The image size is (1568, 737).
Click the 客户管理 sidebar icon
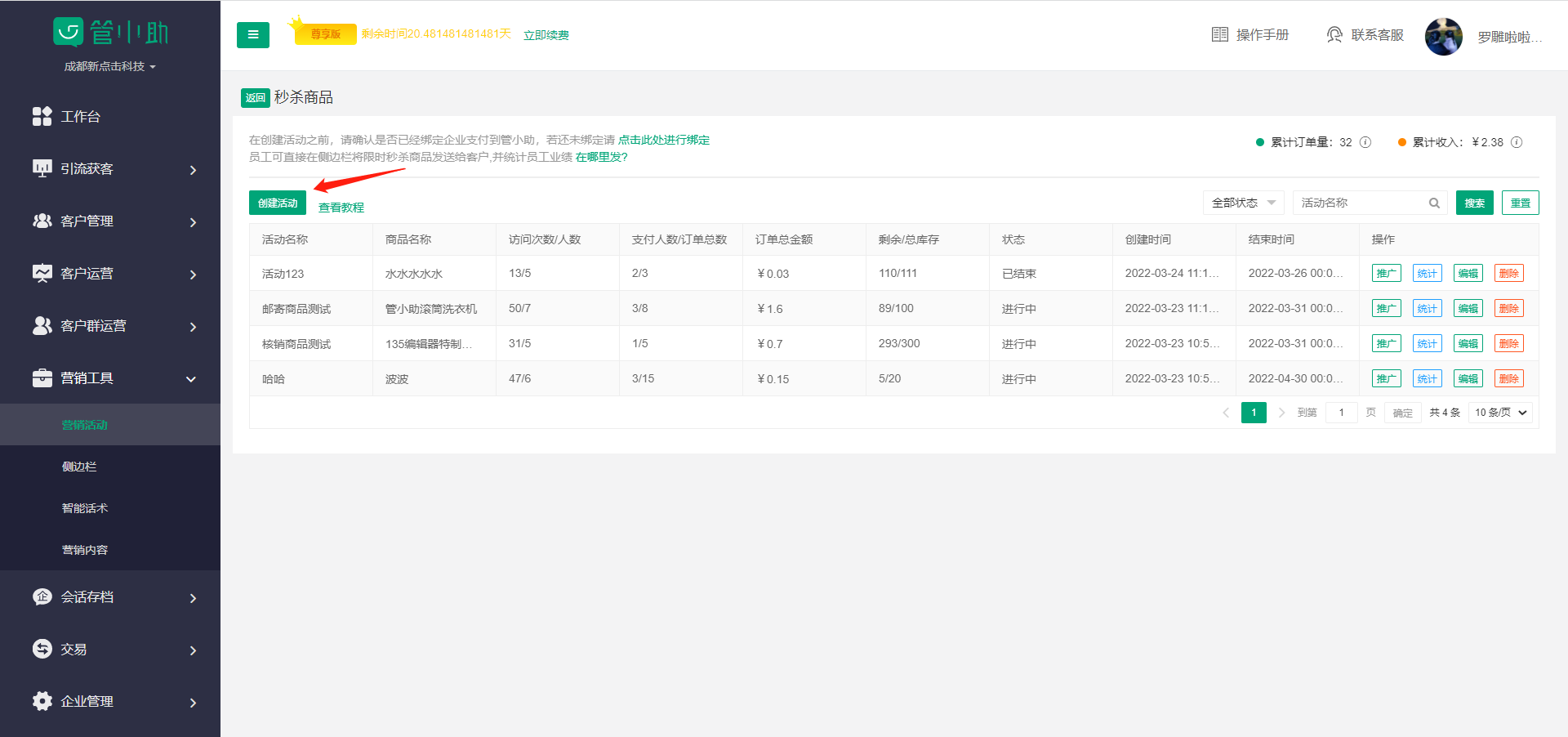pos(42,221)
